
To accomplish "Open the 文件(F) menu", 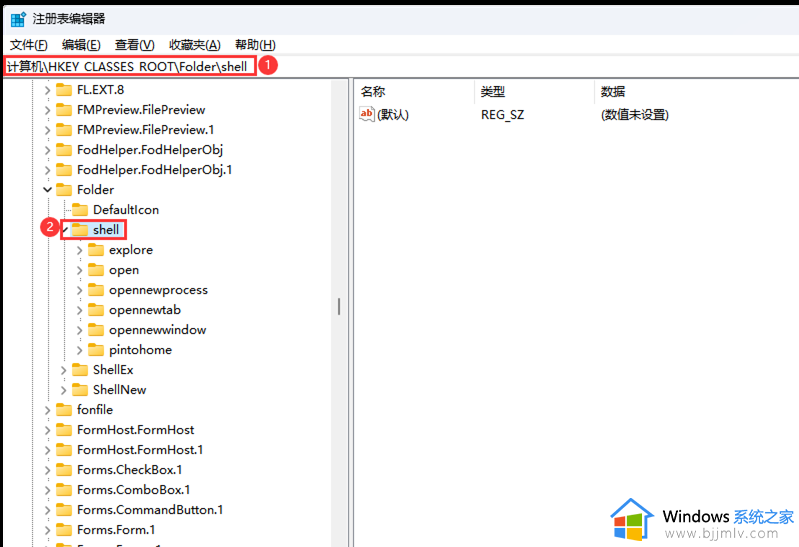I will (x=29, y=45).
